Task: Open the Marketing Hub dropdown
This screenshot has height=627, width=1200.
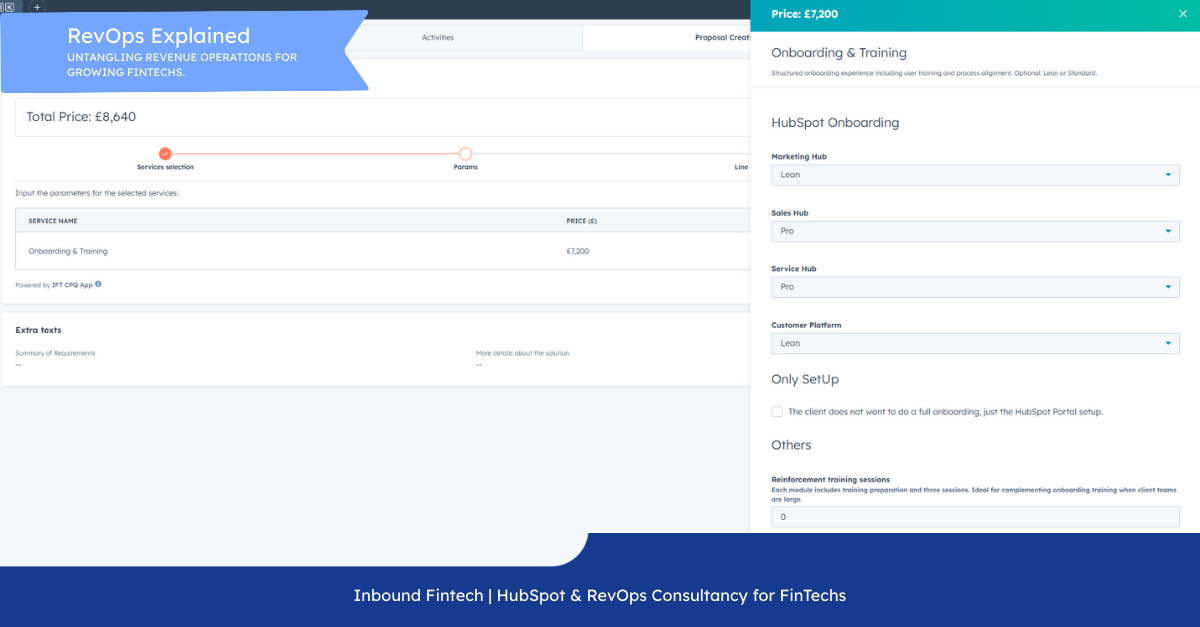Action: 975,175
